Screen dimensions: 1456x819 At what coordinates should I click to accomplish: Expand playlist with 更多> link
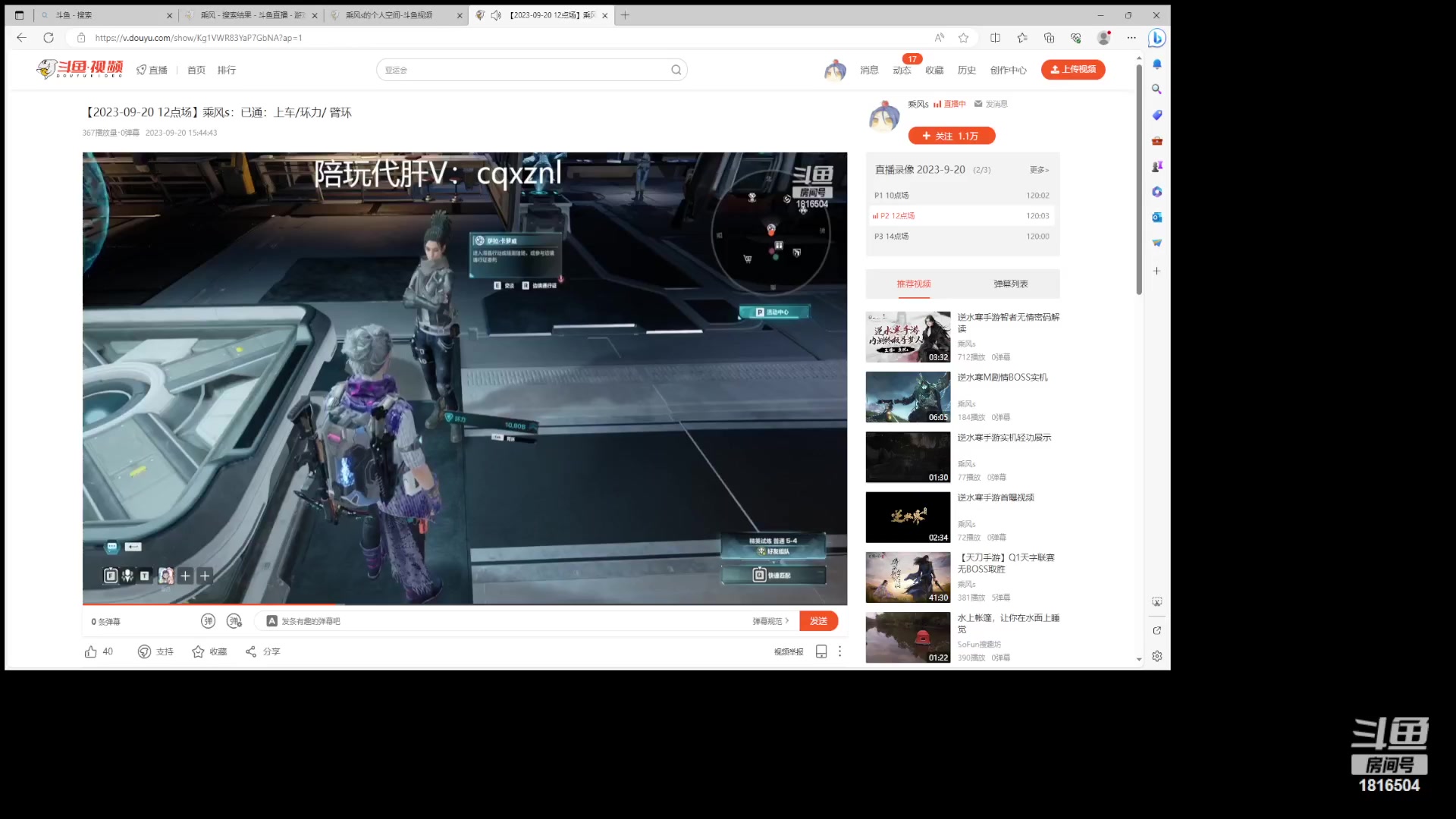(1039, 170)
